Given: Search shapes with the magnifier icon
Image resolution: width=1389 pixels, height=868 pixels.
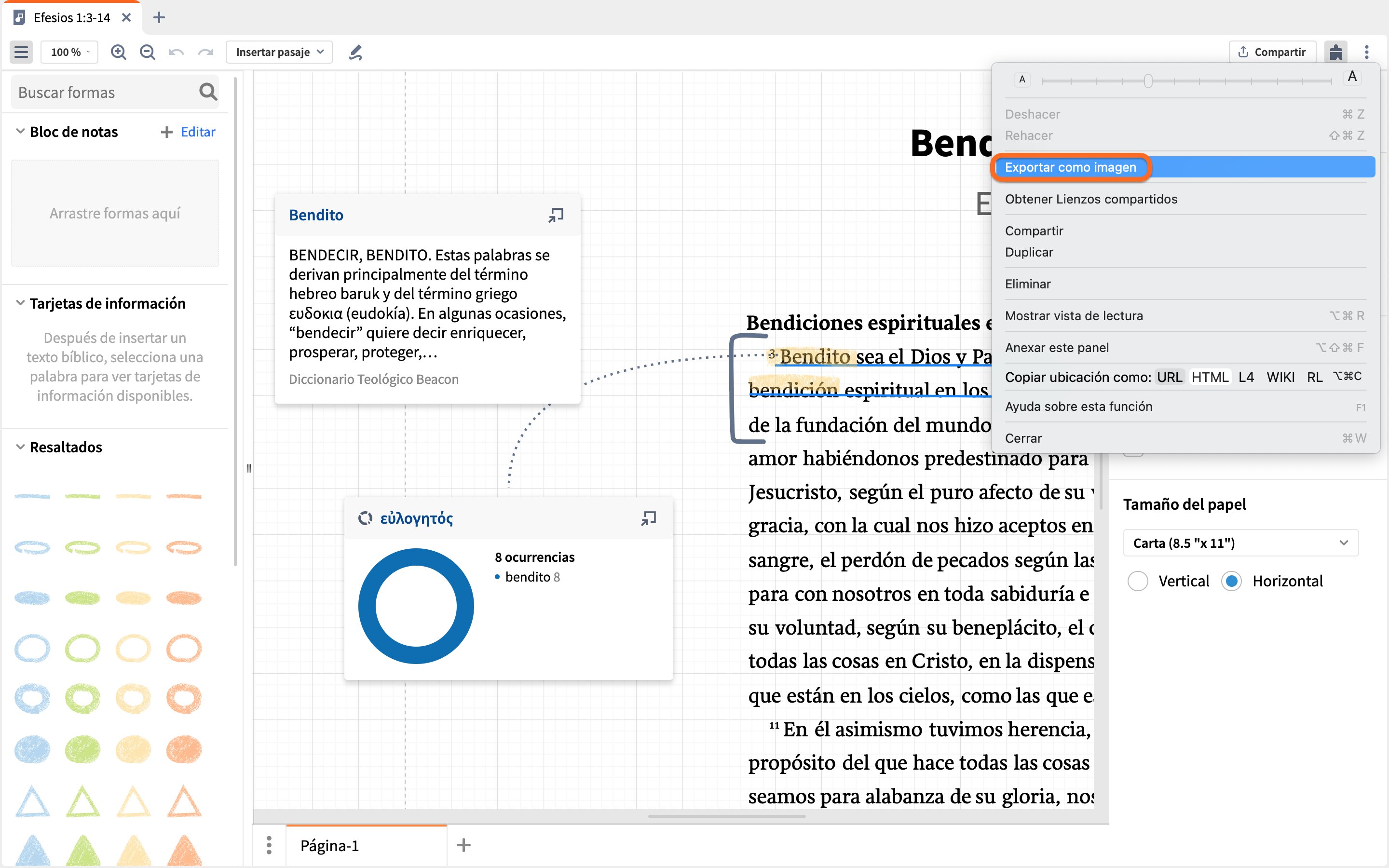Looking at the screenshot, I should 208,92.
